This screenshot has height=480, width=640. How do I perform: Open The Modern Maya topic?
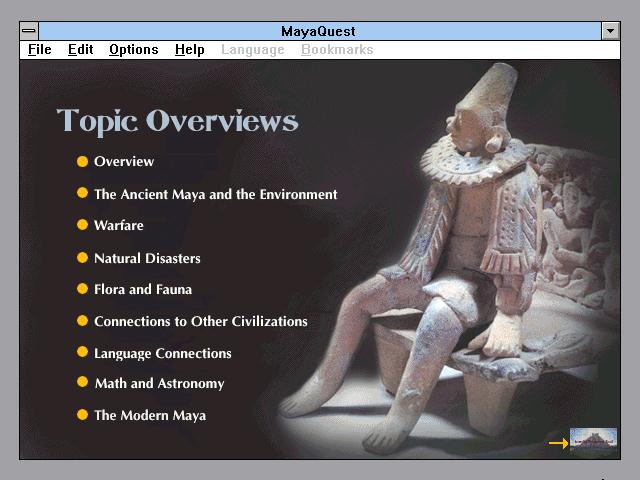(x=150, y=415)
